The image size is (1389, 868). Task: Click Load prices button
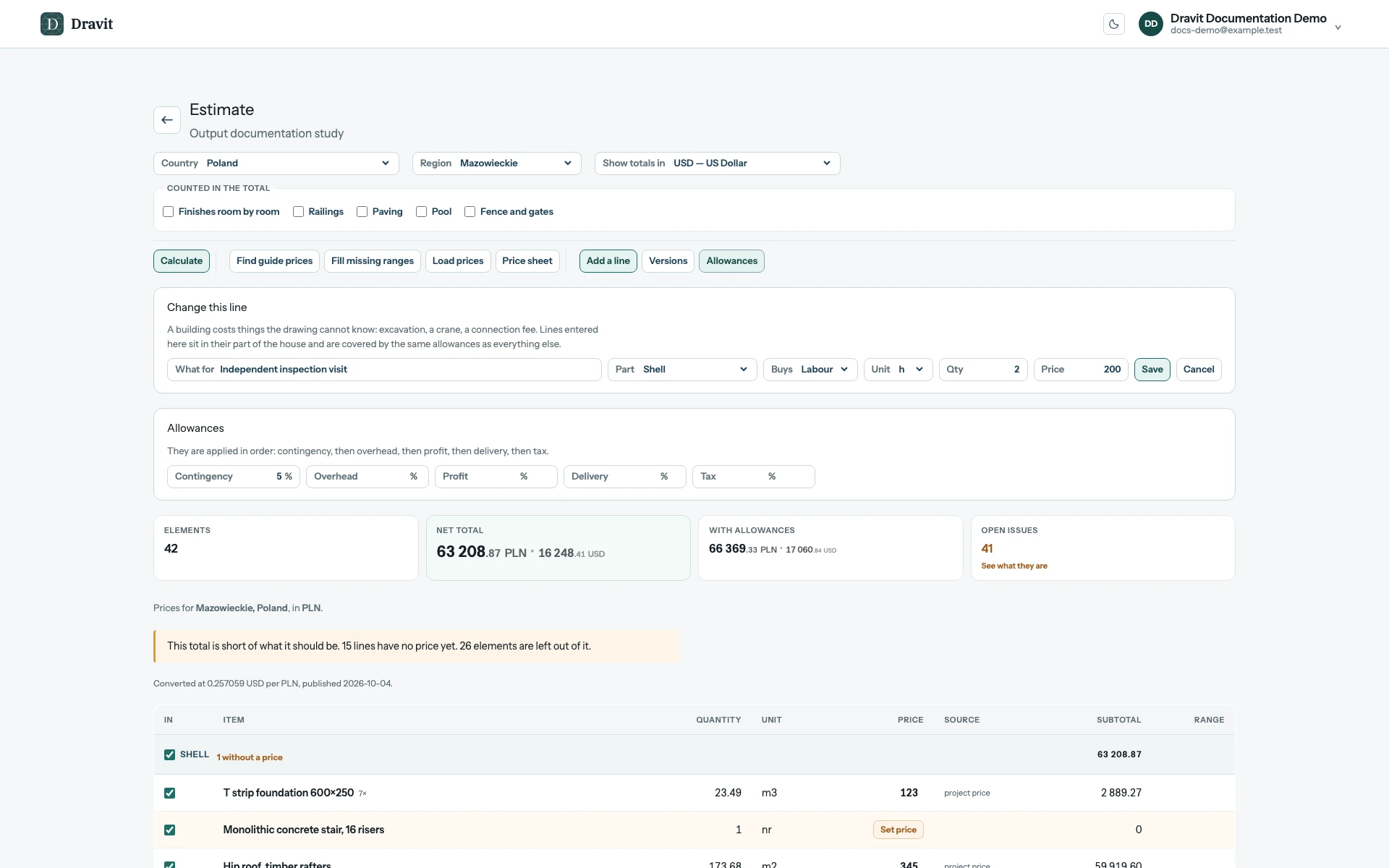458,261
